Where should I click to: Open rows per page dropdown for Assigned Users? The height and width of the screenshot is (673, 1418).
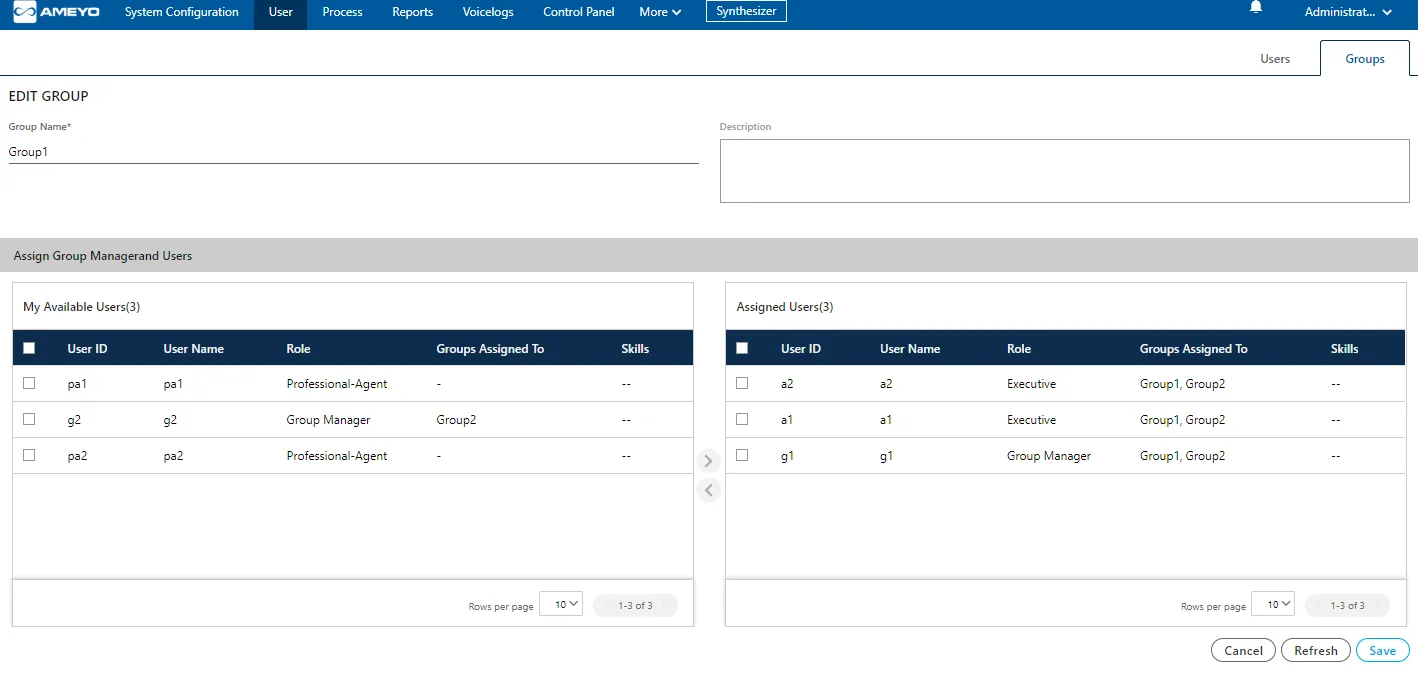1273,604
